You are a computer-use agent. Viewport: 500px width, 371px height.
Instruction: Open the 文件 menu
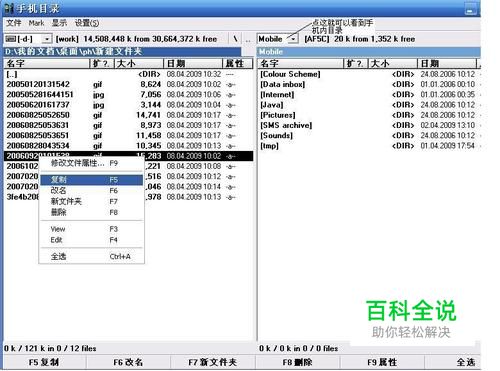14,23
